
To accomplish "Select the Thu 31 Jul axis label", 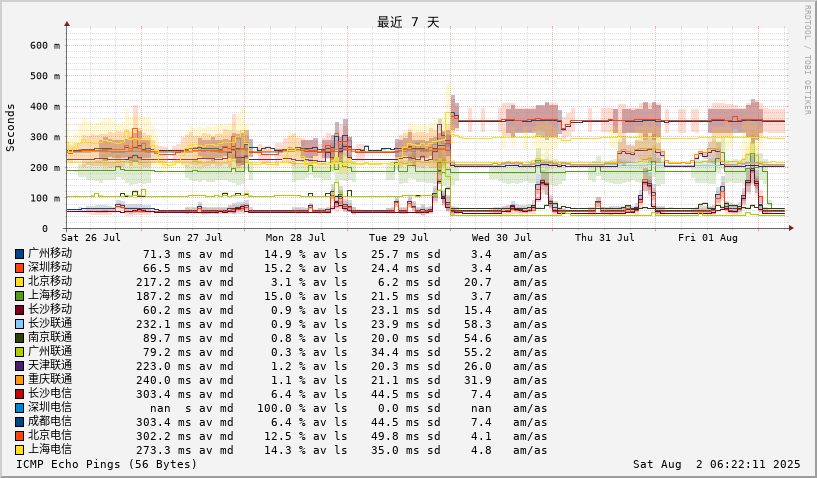I will pos(604,238).
